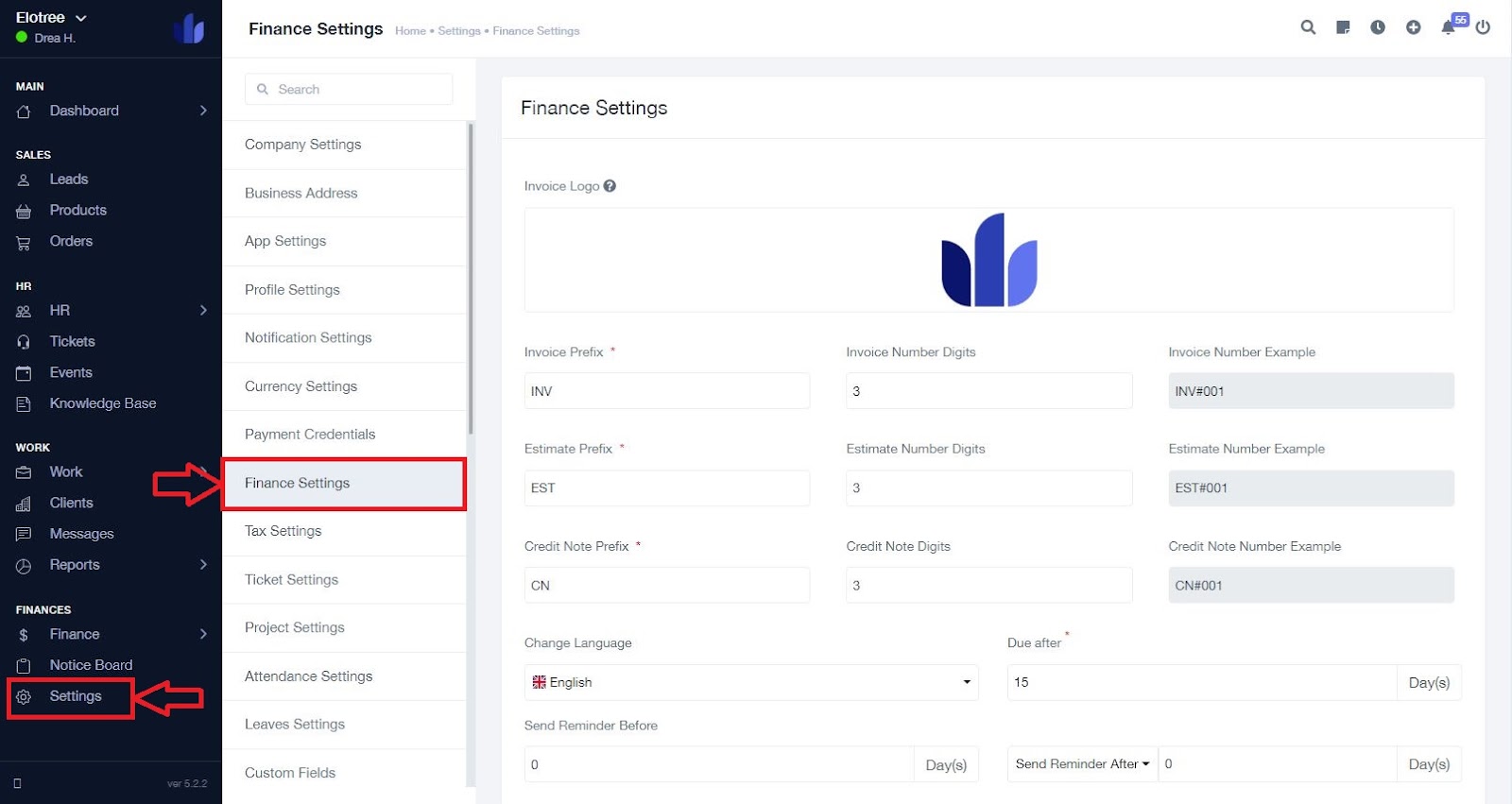Click the Home breadcrumb link
The height and width of the screenshot is (804, 1512).
[410, 31]
